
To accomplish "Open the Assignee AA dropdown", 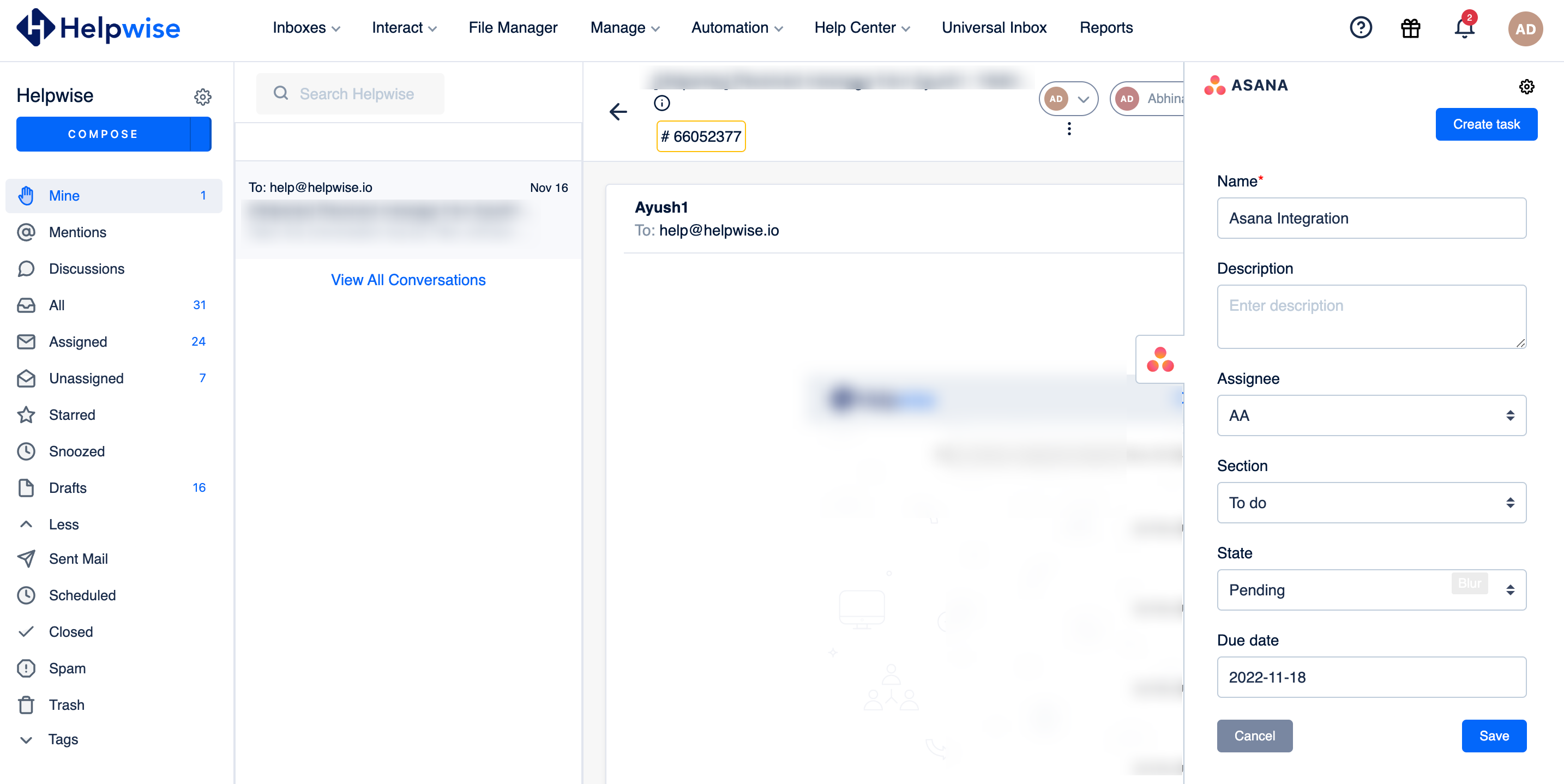I will click(x=1371, y=415).
